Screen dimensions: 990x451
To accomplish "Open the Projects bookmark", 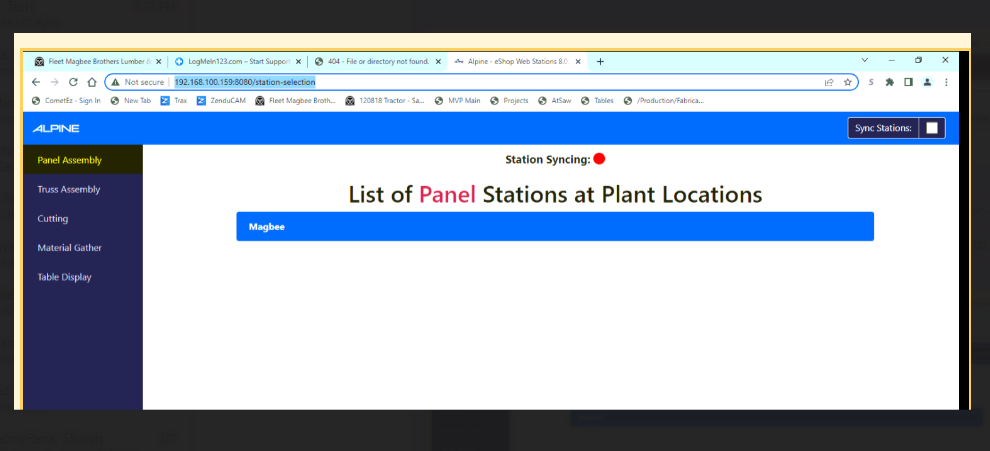I will (510, 100).
